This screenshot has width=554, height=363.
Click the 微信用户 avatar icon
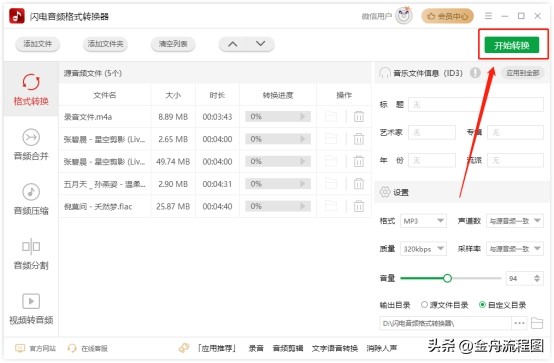[x=403, y=16]
